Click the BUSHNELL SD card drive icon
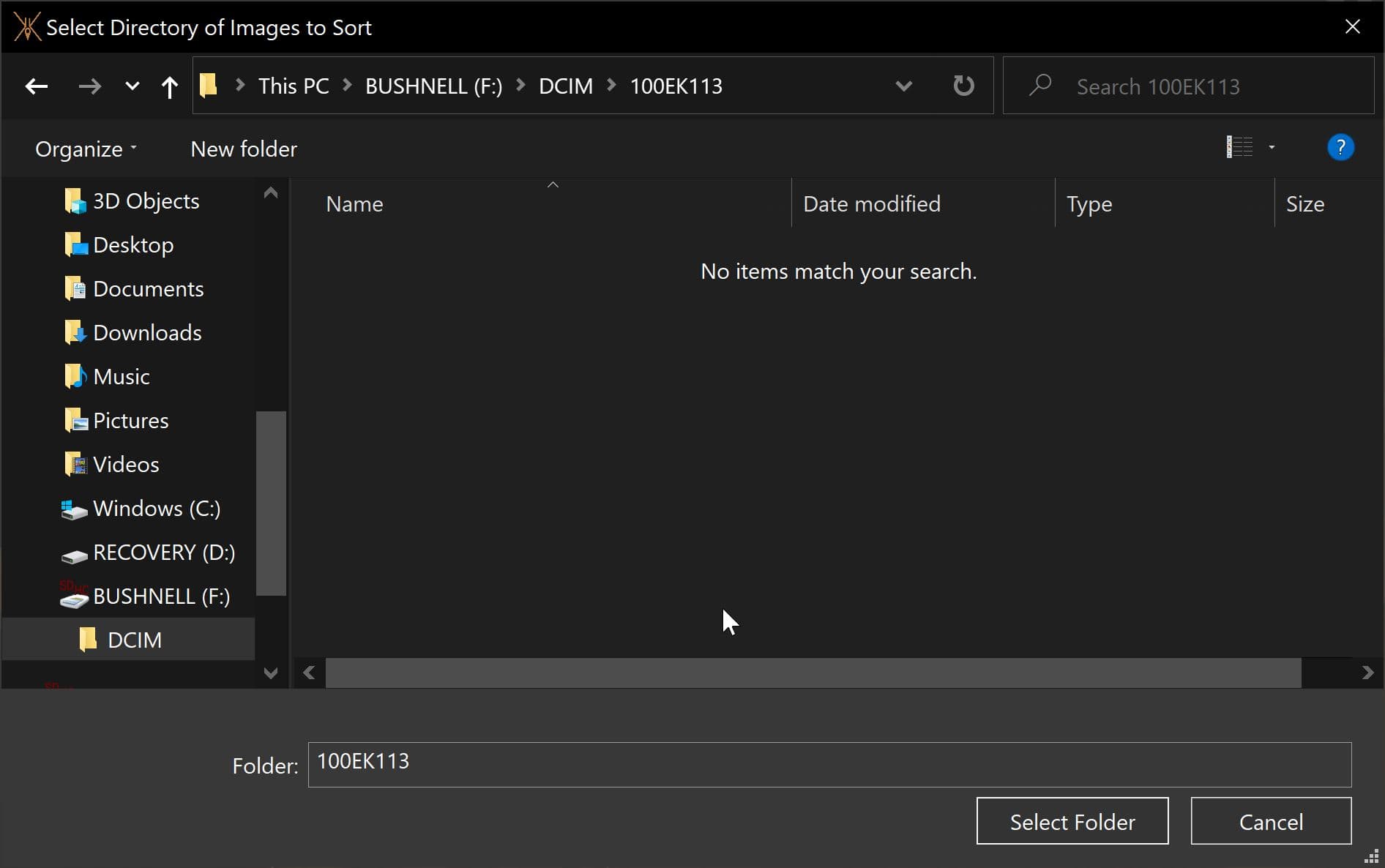Screen dimensions: 1385x868 click(74, 596)
